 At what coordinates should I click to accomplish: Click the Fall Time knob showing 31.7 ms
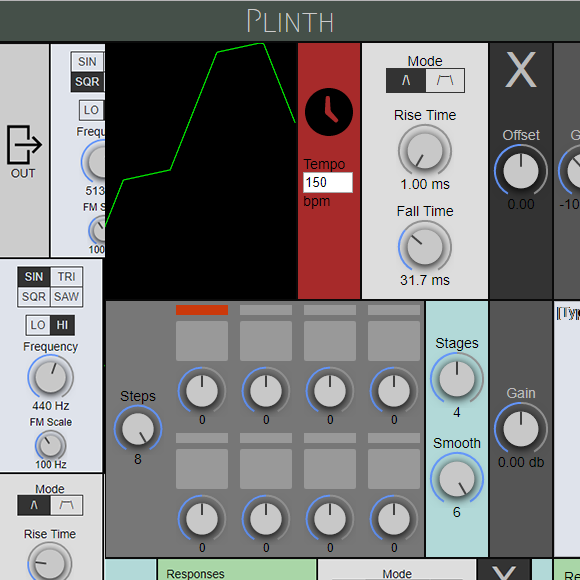425,247
